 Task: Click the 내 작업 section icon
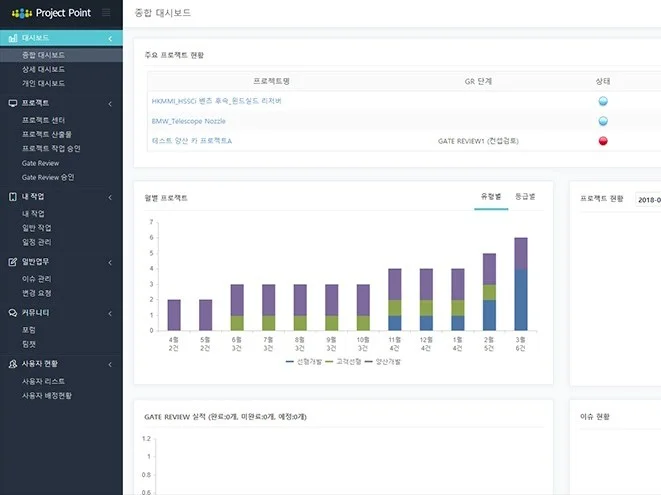tap(12, 197)
